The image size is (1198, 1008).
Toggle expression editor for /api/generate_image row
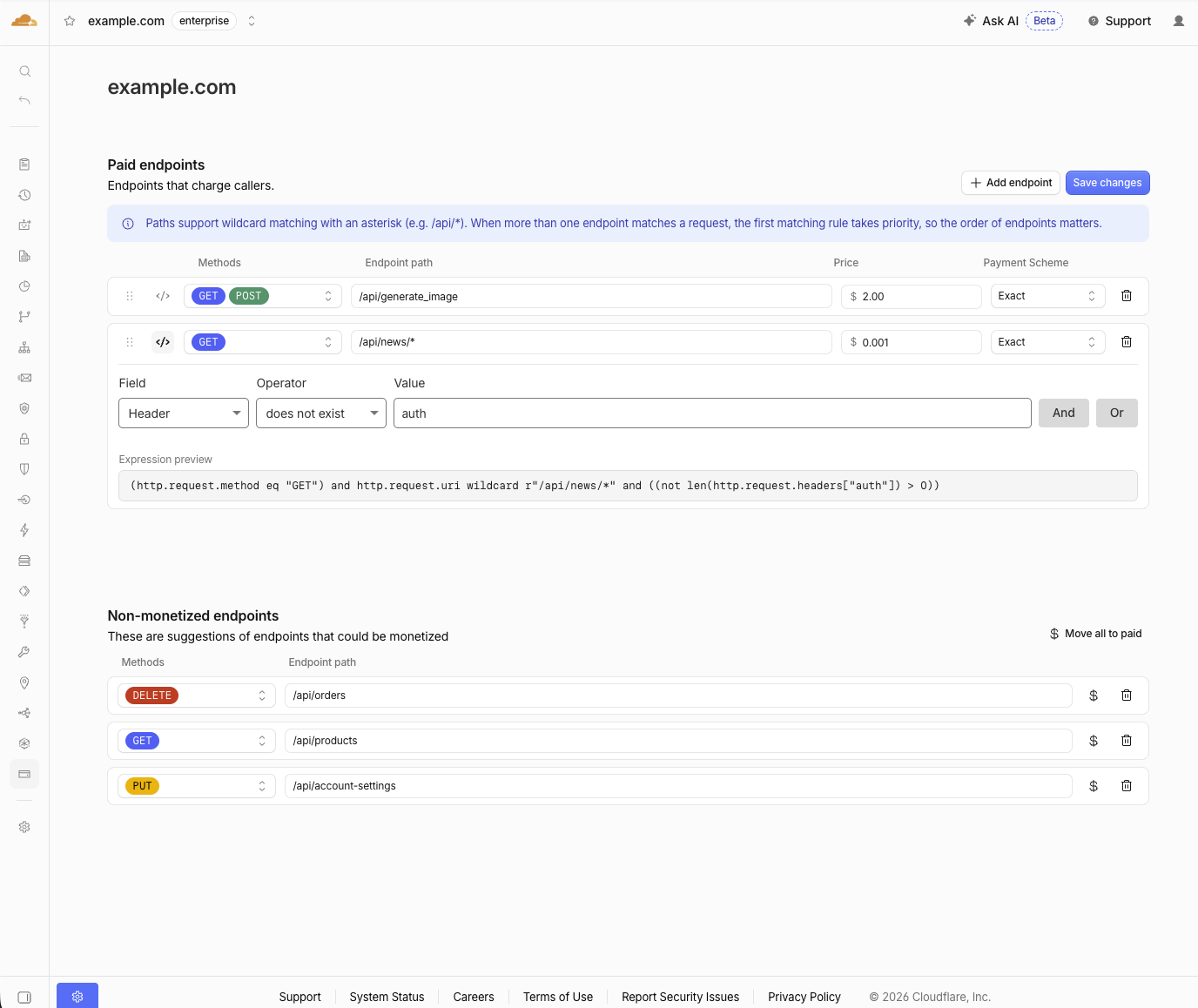[x=163, y=296]
